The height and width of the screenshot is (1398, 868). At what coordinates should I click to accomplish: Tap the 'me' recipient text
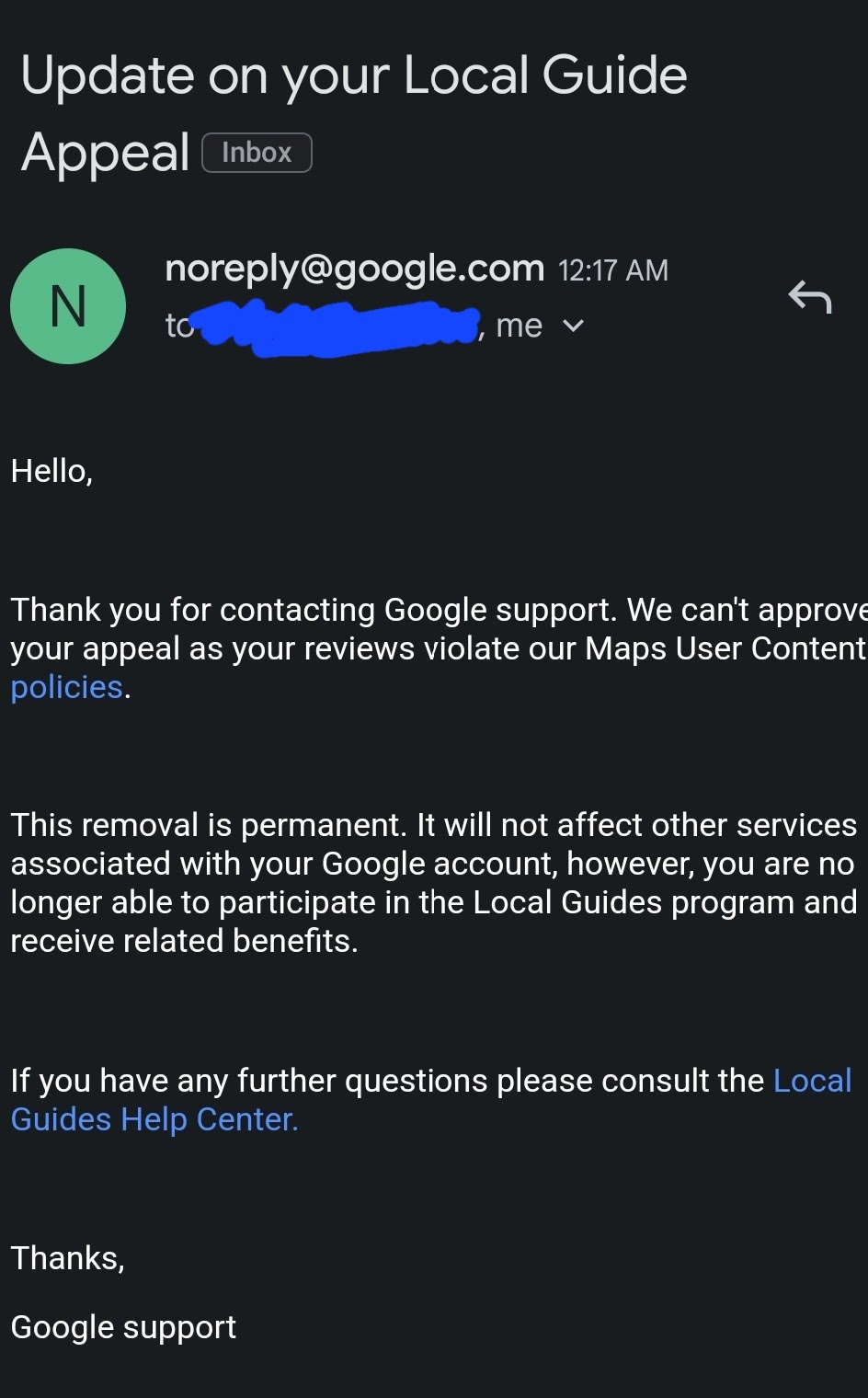click(519, 326)
